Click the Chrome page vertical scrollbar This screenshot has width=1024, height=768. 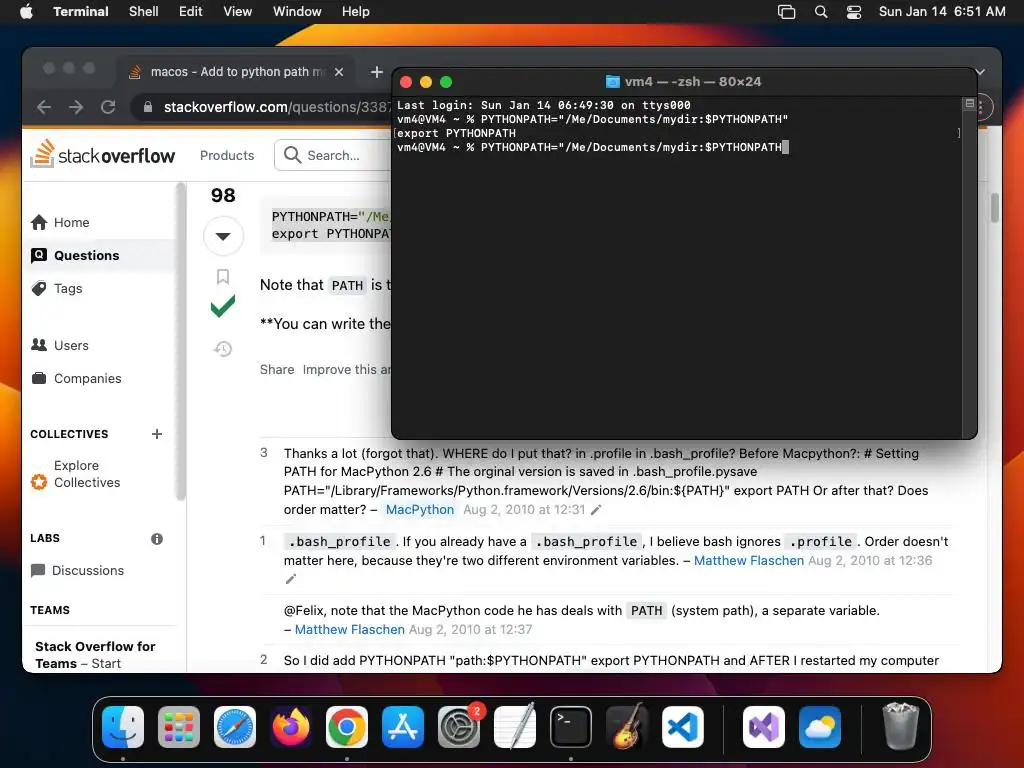coord(995,209)
